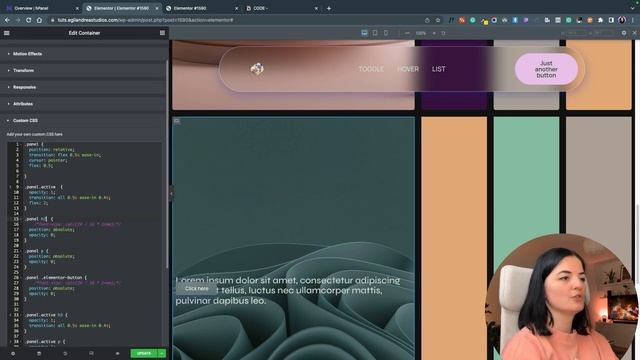640x360 pixels.
Task: Open the Elementor hamburger menu
Action: 7,33
